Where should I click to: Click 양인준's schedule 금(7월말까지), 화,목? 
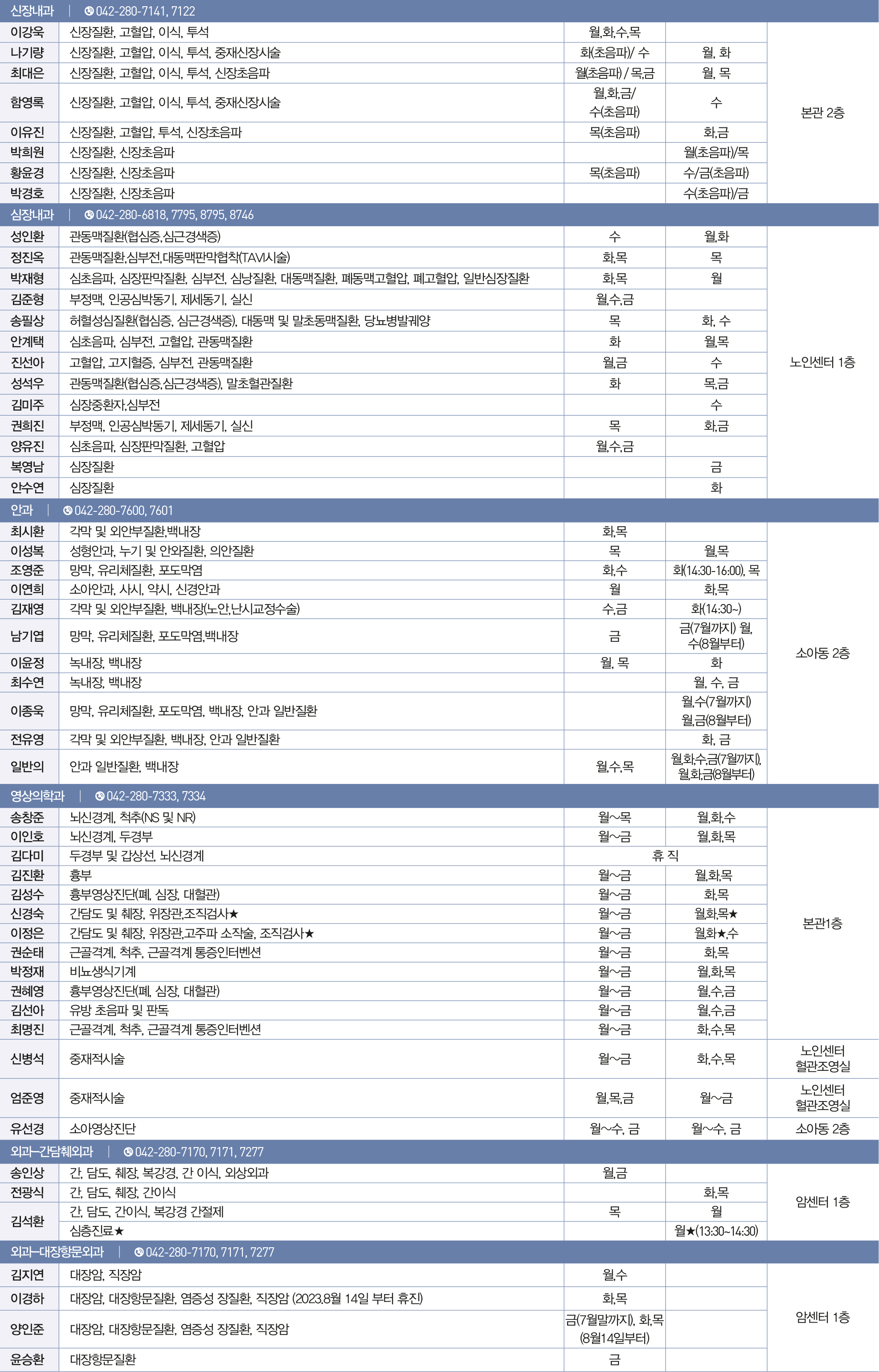[614, 1329]
